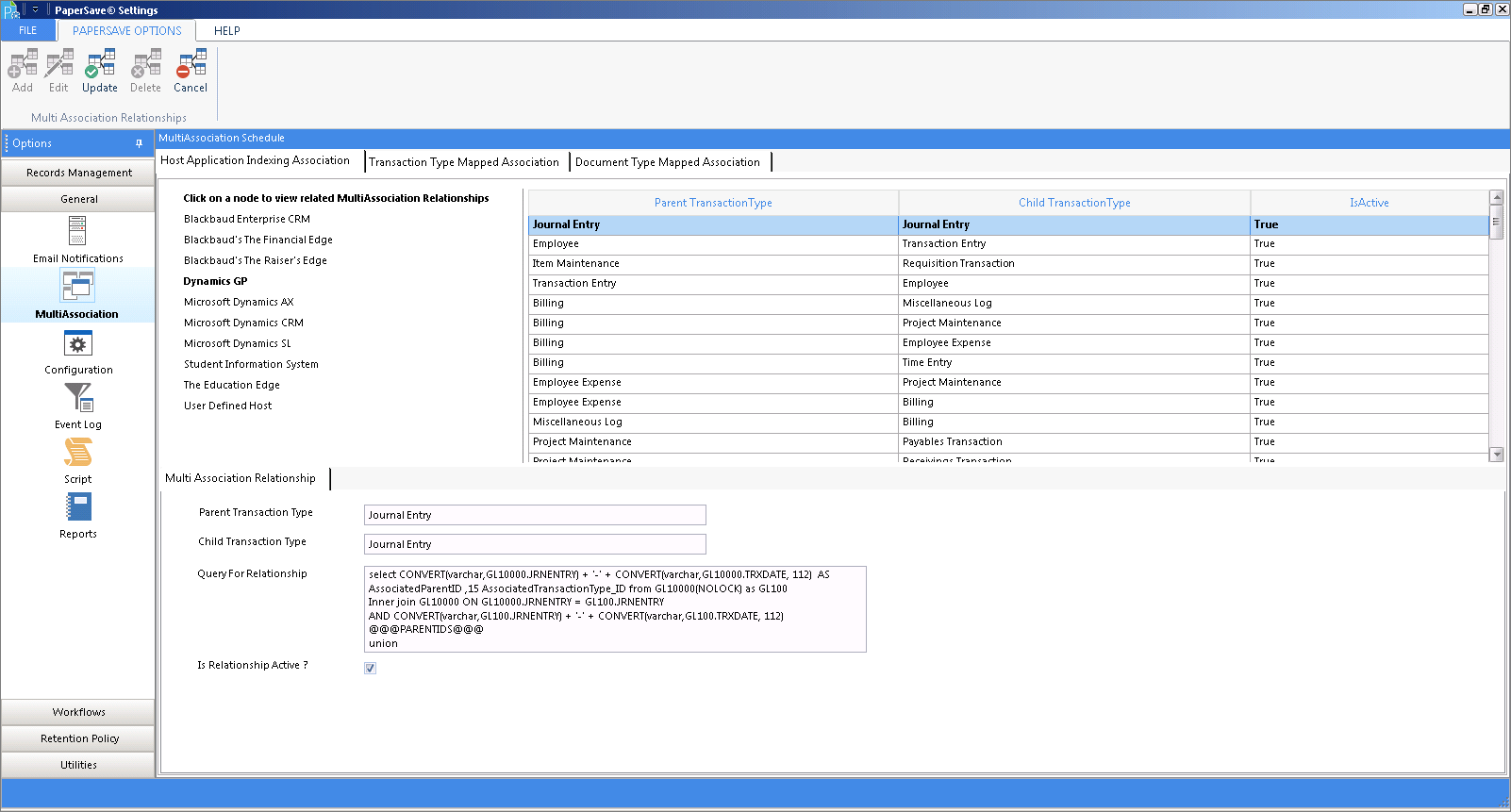The image size is (1511, 812).
Task: Open the HELP ribbon tab
Action: point(227,31)
